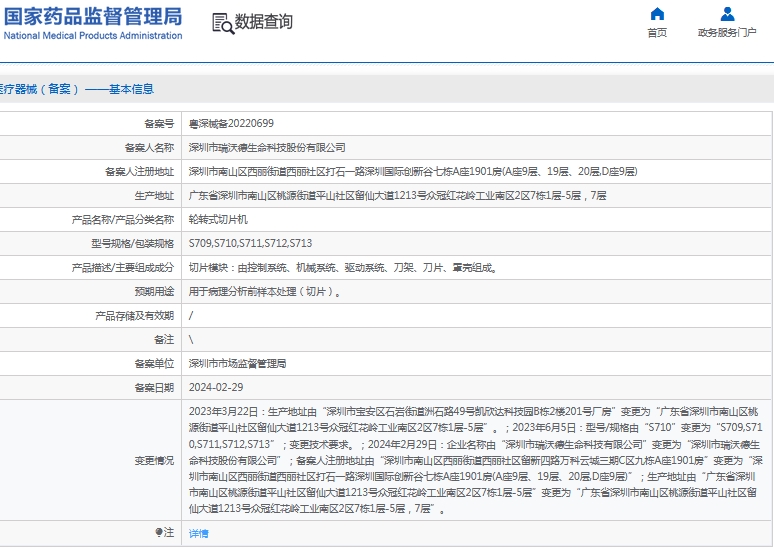The width and height of the screenshot is (774, 549).
Task: Click the 备案日期 row label
Action: (154, 388)
